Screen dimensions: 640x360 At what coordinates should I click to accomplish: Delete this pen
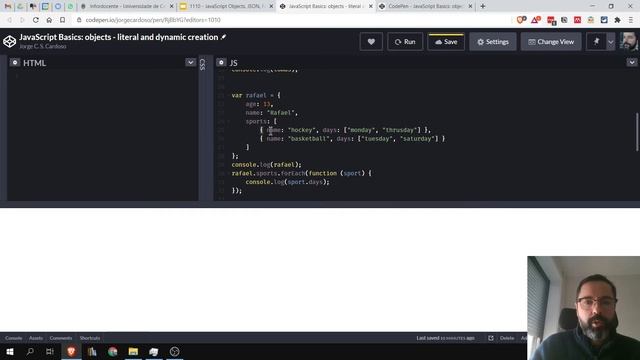[507, 338]
